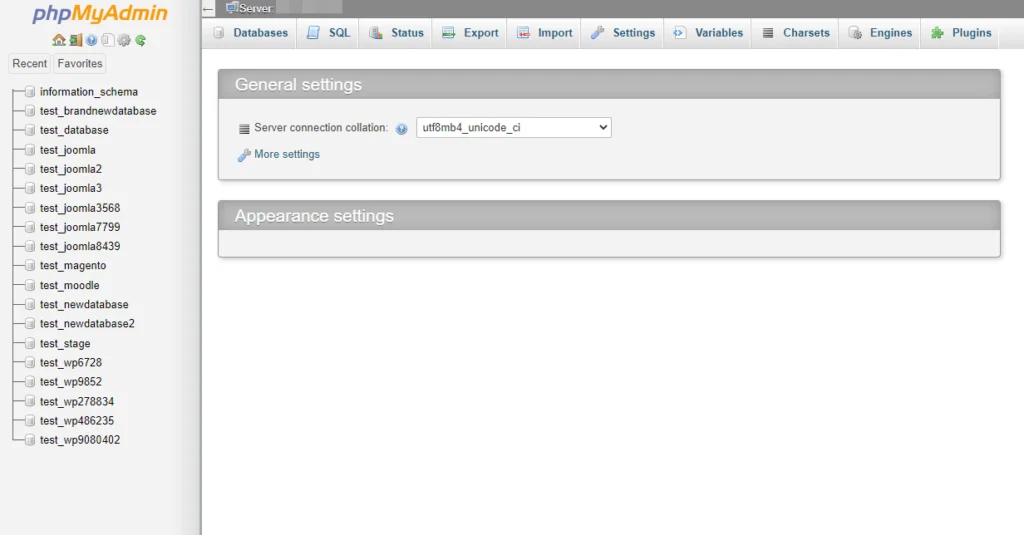1024x535 pixels.
Task: Click database icon beside test_moodle
Action: click(x=29, y=285)
